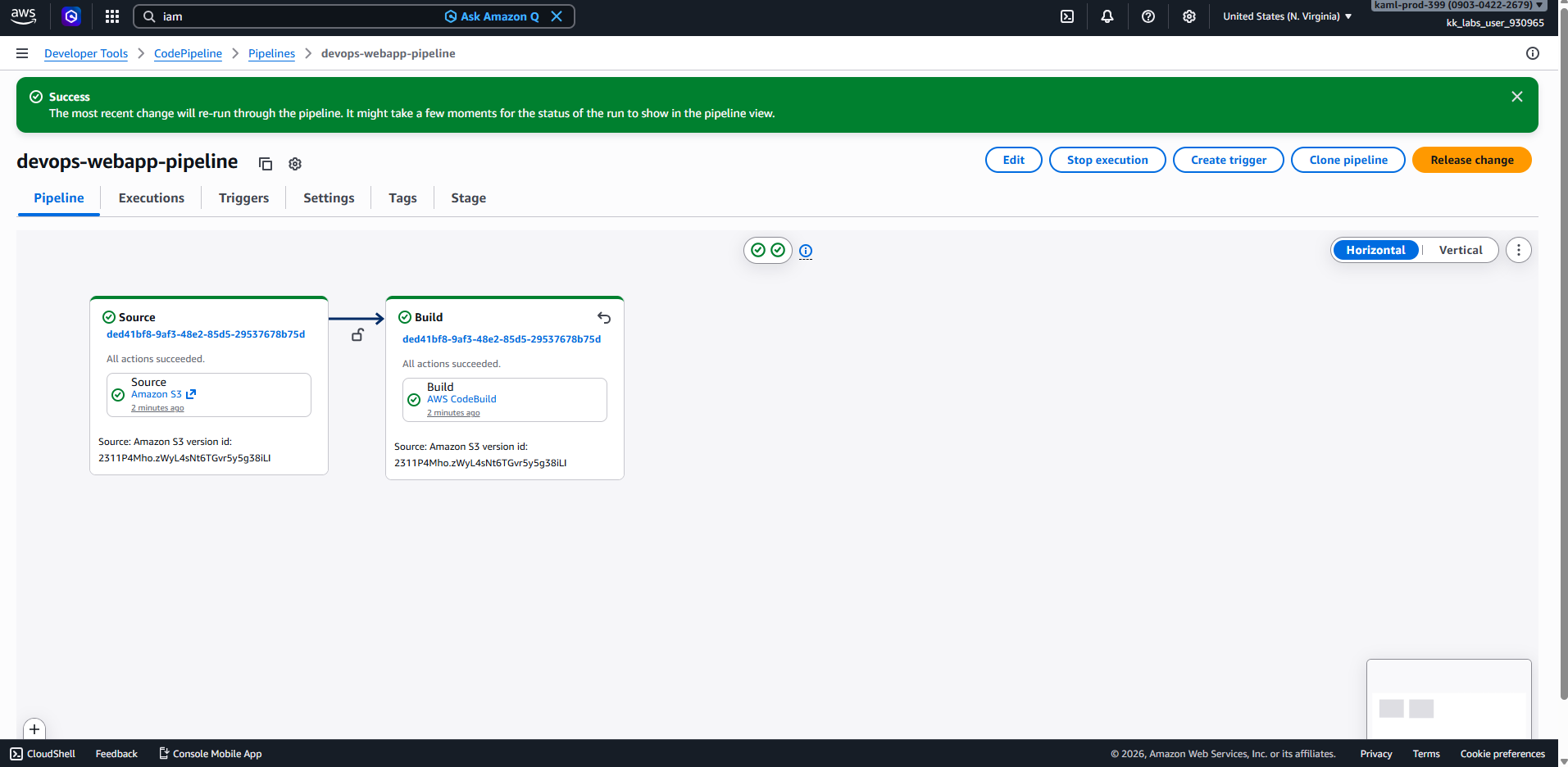The width and height of the screenshot is (1568, 767).
Task: Zoom in with the plus button
Action: 34,729
